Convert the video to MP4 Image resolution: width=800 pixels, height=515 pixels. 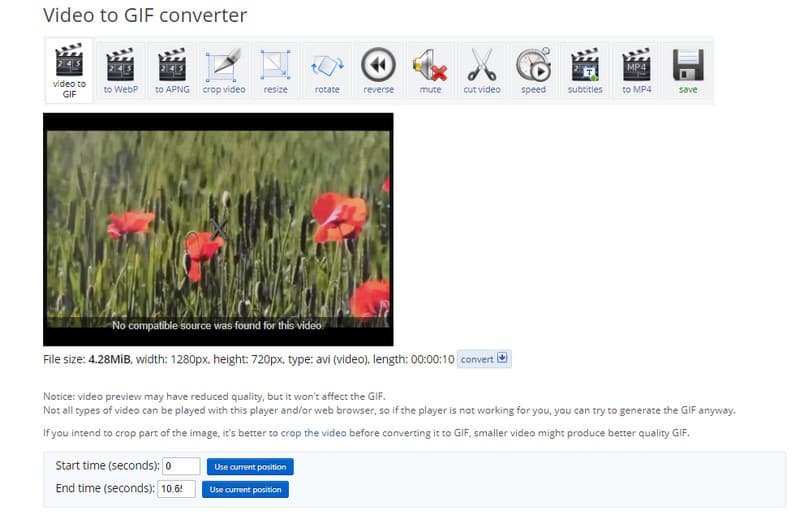pos(636,70)
